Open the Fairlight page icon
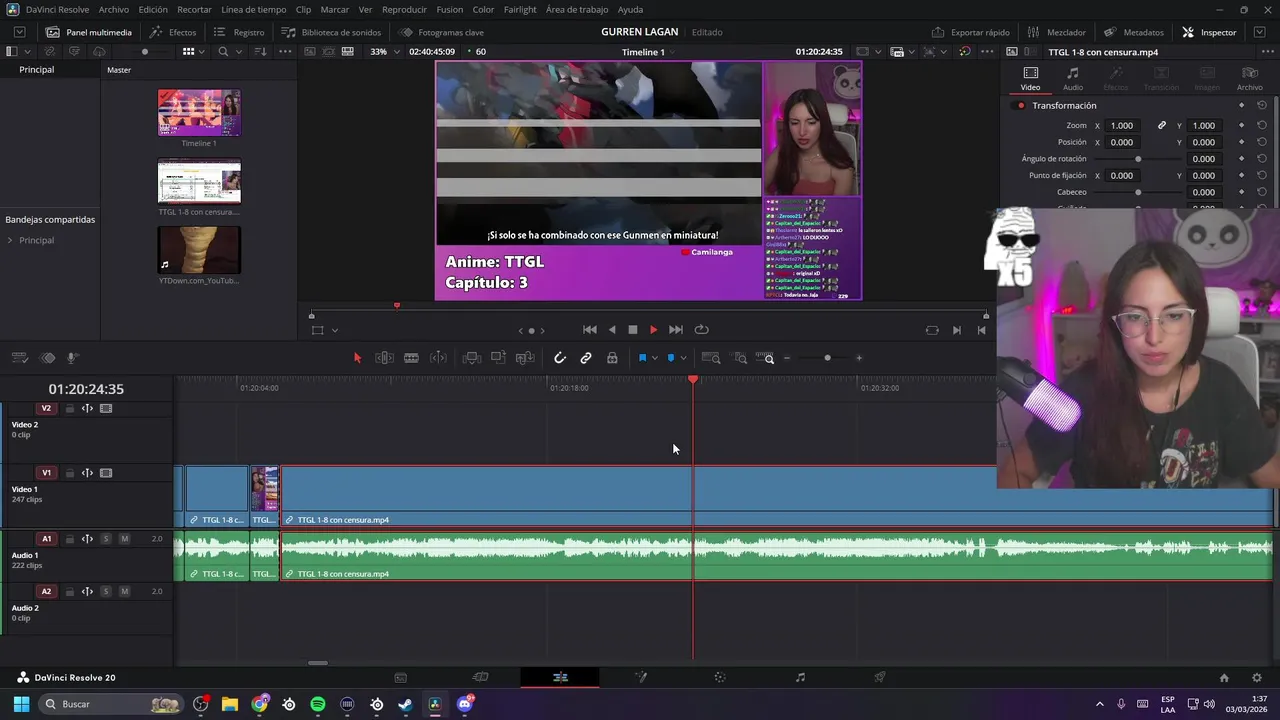The width and height of the screenshot is (1280, 720). (x=800, y=677)
